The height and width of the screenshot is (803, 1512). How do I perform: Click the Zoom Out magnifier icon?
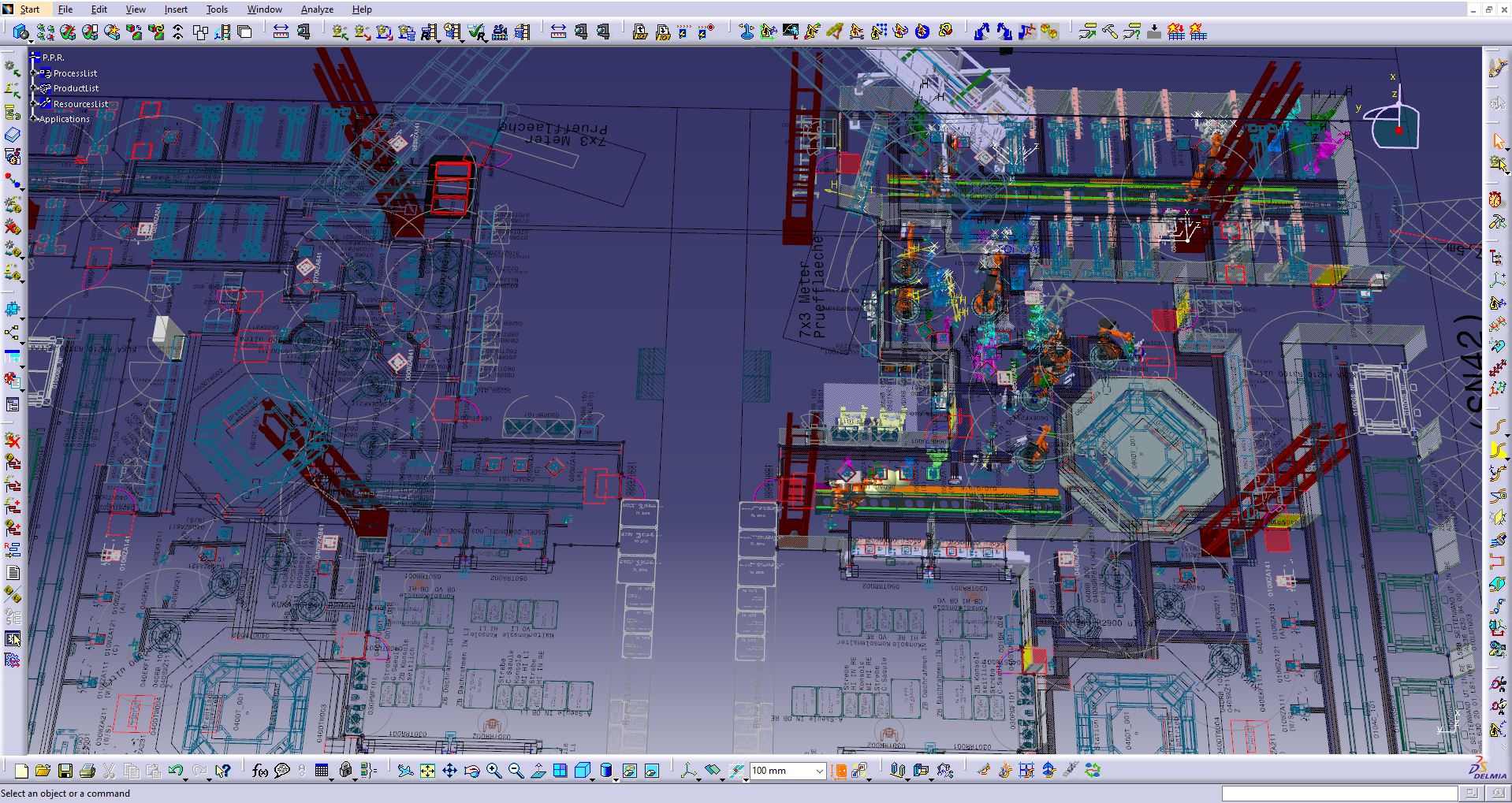point(516,771)
